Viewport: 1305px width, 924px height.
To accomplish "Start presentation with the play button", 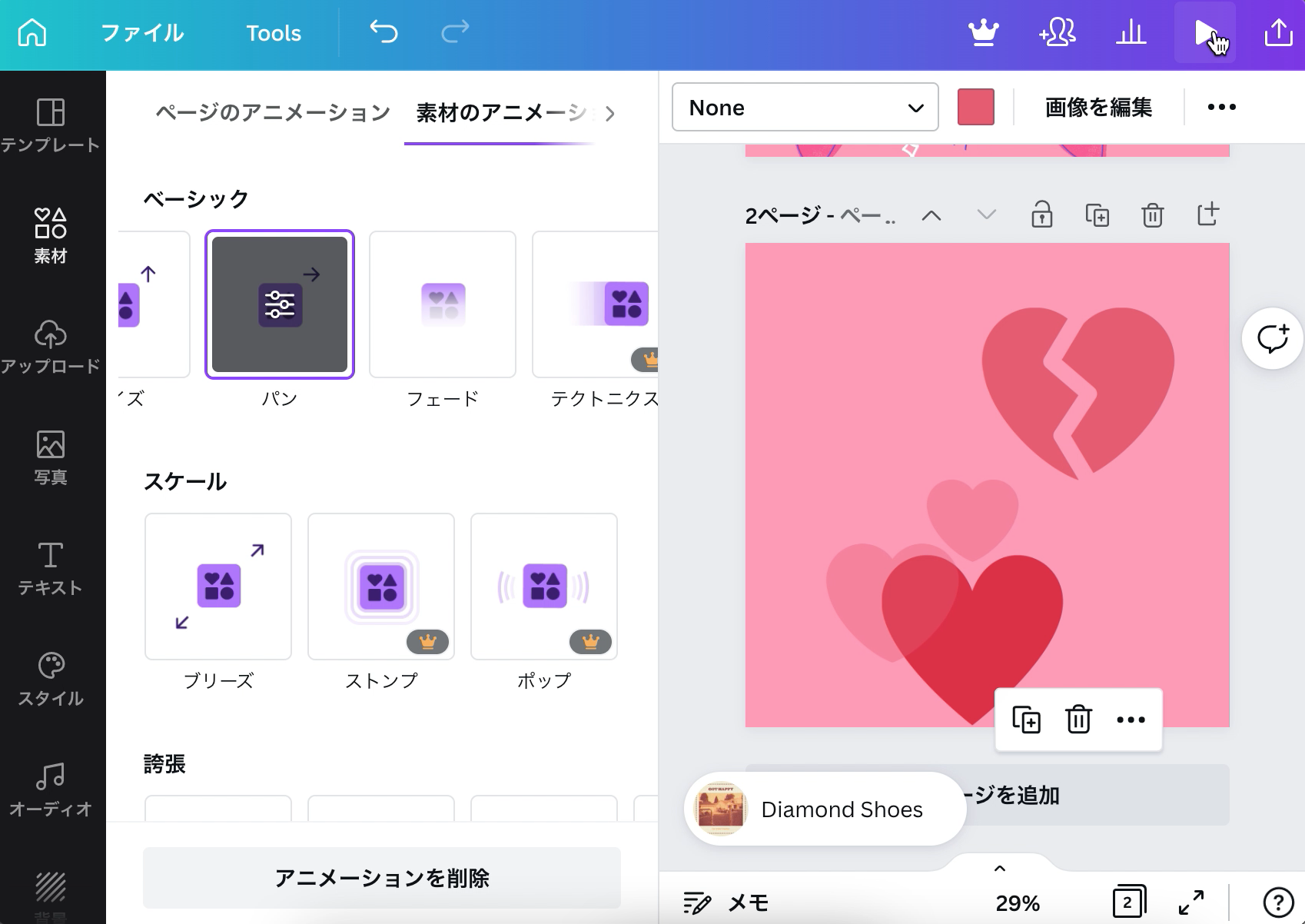I will tap(1204, 32).
